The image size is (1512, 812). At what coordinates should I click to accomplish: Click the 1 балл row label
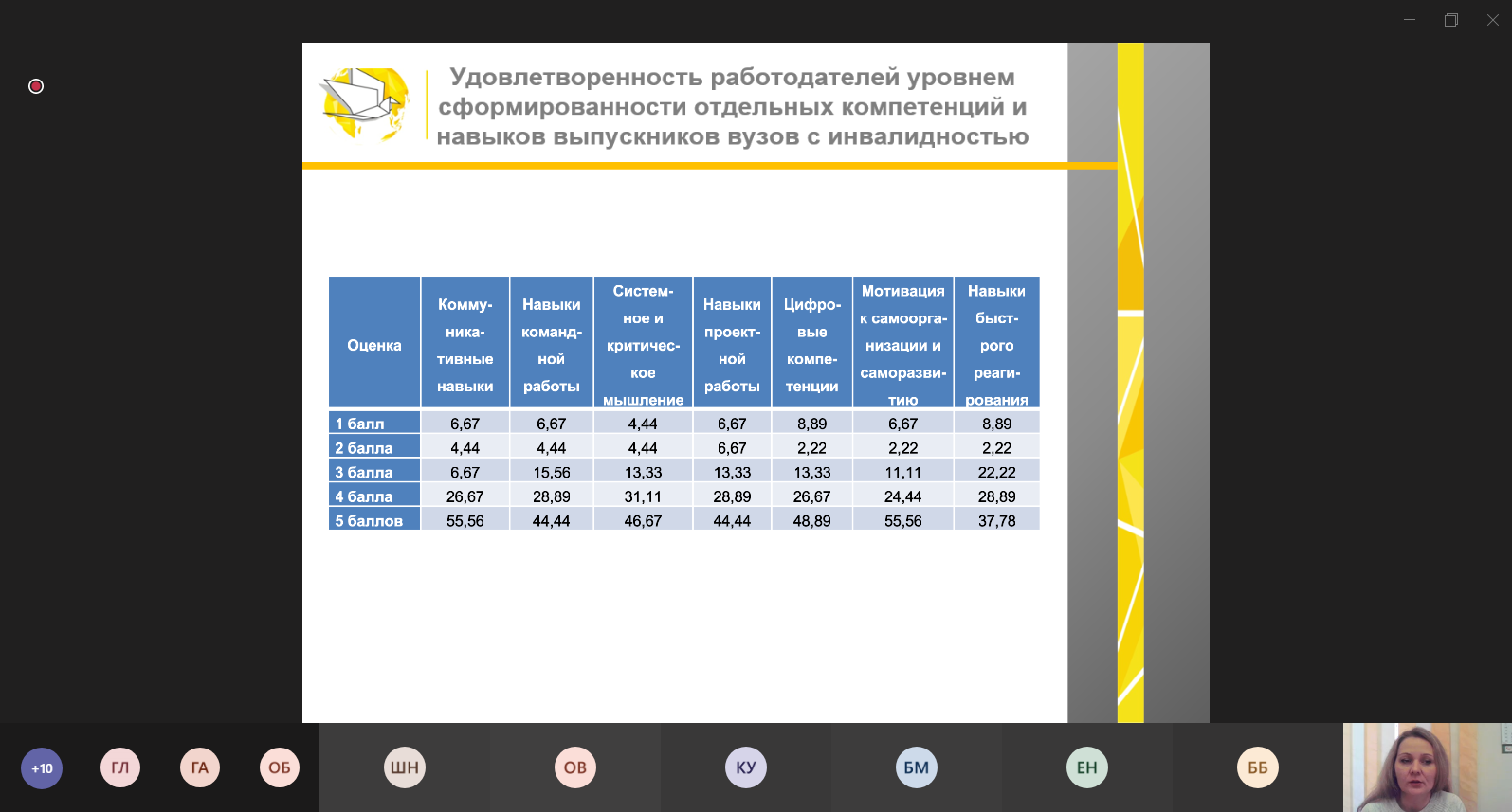click(374, 423)
